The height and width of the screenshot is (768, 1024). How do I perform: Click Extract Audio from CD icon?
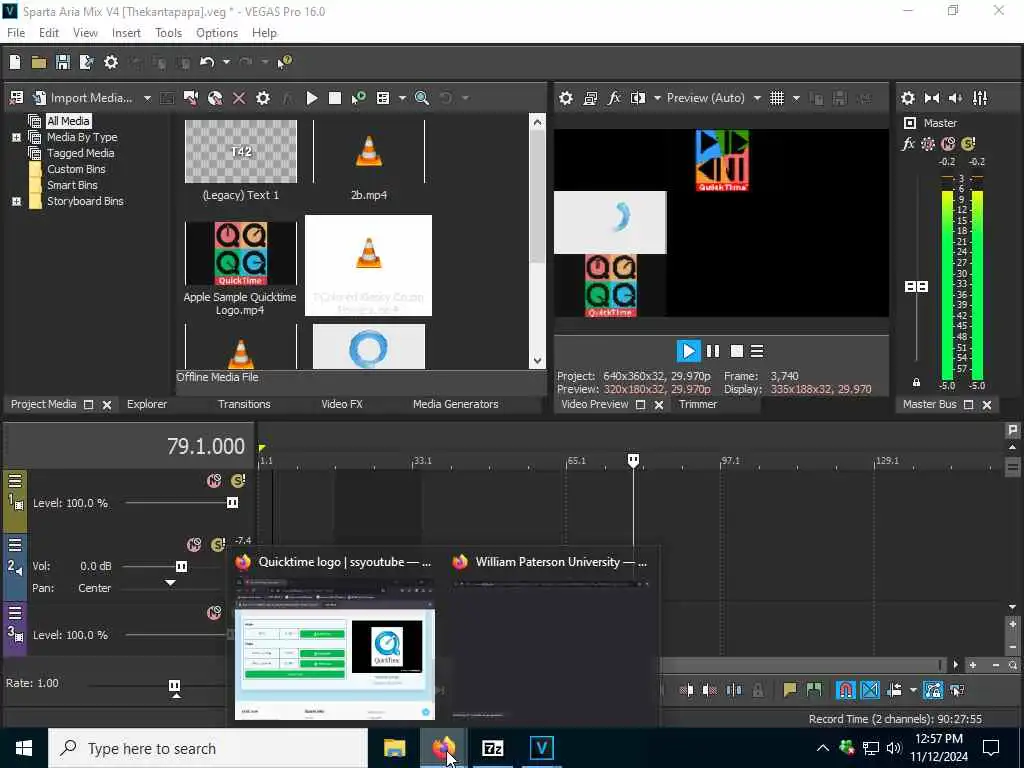215,98
